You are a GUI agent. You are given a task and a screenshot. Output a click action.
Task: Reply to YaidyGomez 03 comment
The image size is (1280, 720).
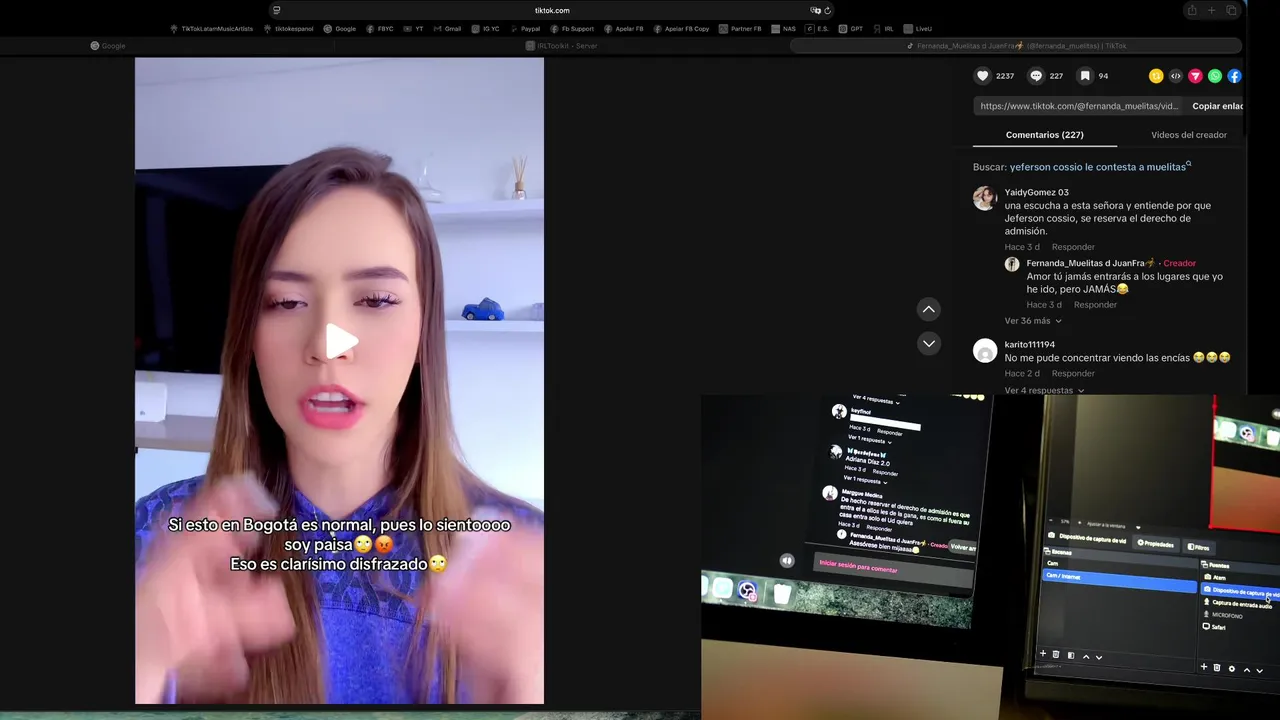tap(1073, 247)
